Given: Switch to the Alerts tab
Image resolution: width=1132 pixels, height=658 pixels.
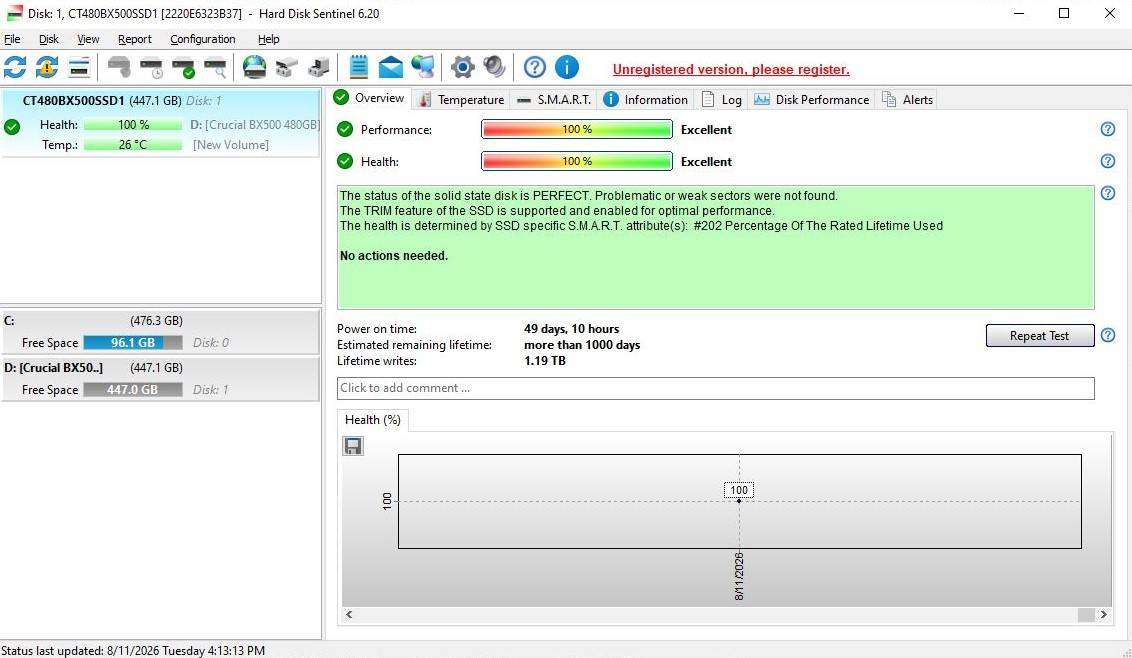Looking at the screenshot, I should (907, 100).
